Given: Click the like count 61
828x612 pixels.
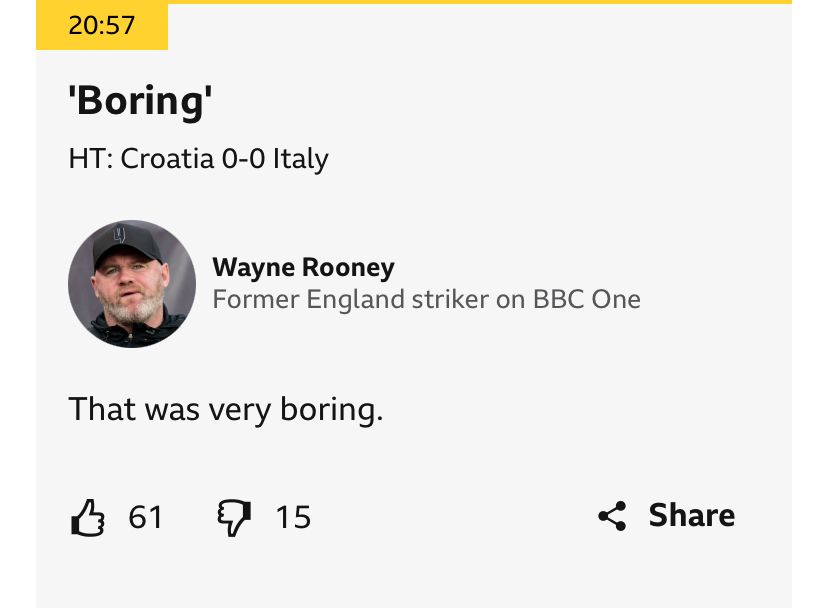Looking at the screenshot, I should pyautogui.click(x=145, y=517).
